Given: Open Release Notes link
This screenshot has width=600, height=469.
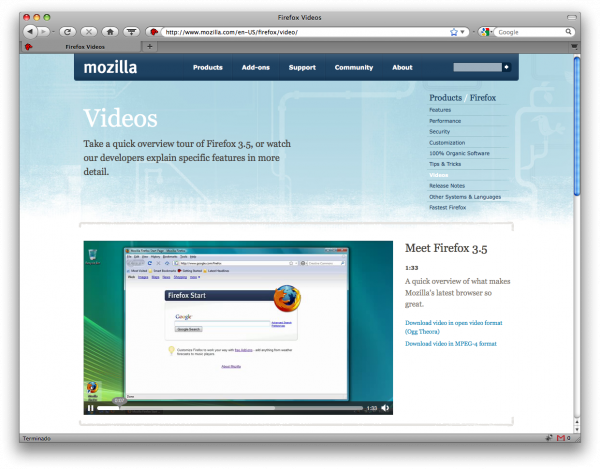Looking at the screenshot, I should [x=447, y=186].
